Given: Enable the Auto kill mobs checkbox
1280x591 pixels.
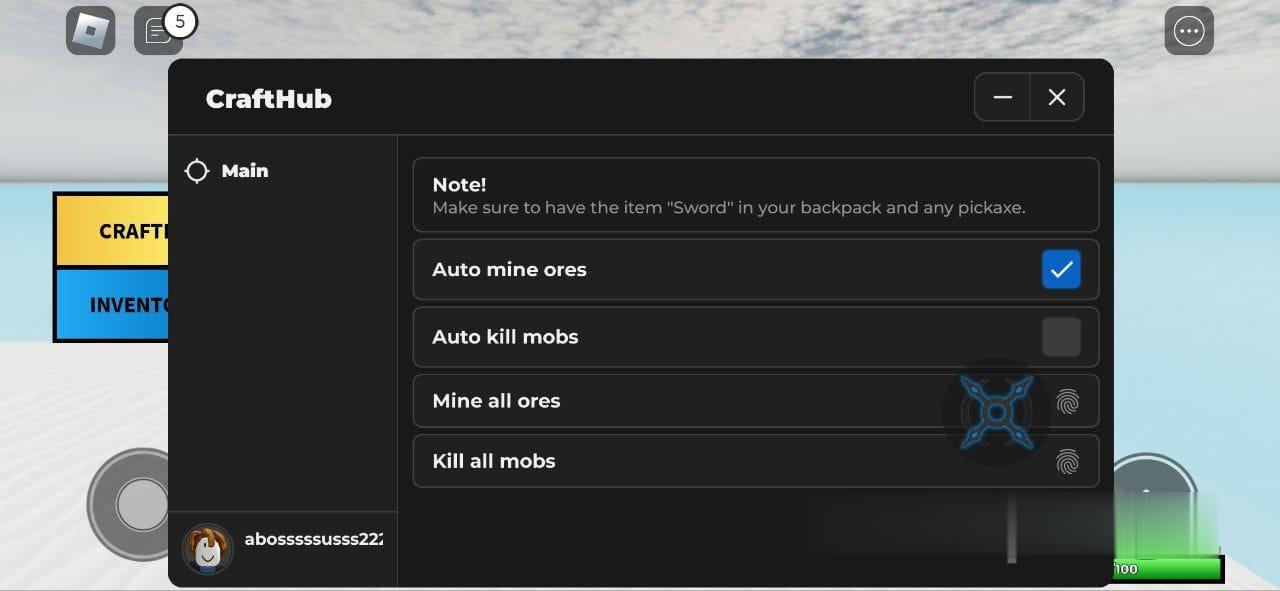Looking at the screenshot, I should pyautogui.click(x=1061, y=337).
